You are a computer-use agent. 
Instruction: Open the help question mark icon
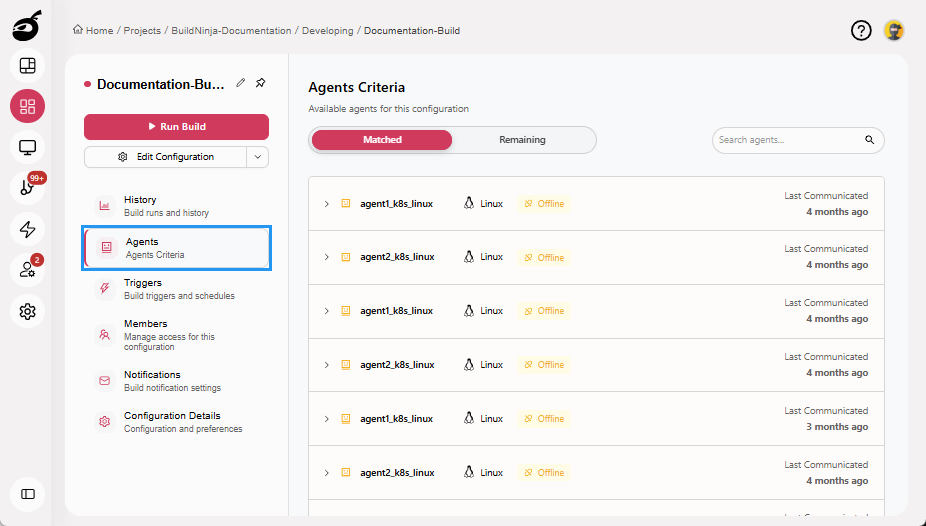[x=861, y=31]
